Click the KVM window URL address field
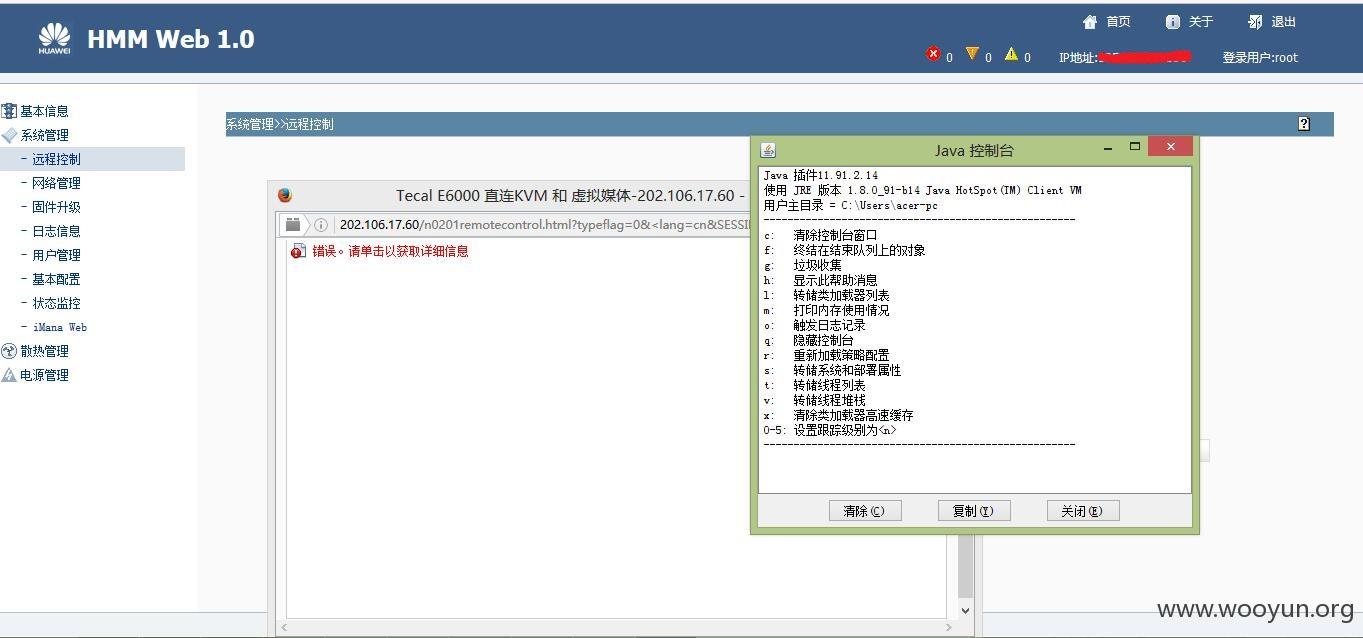 coord(544,224)
